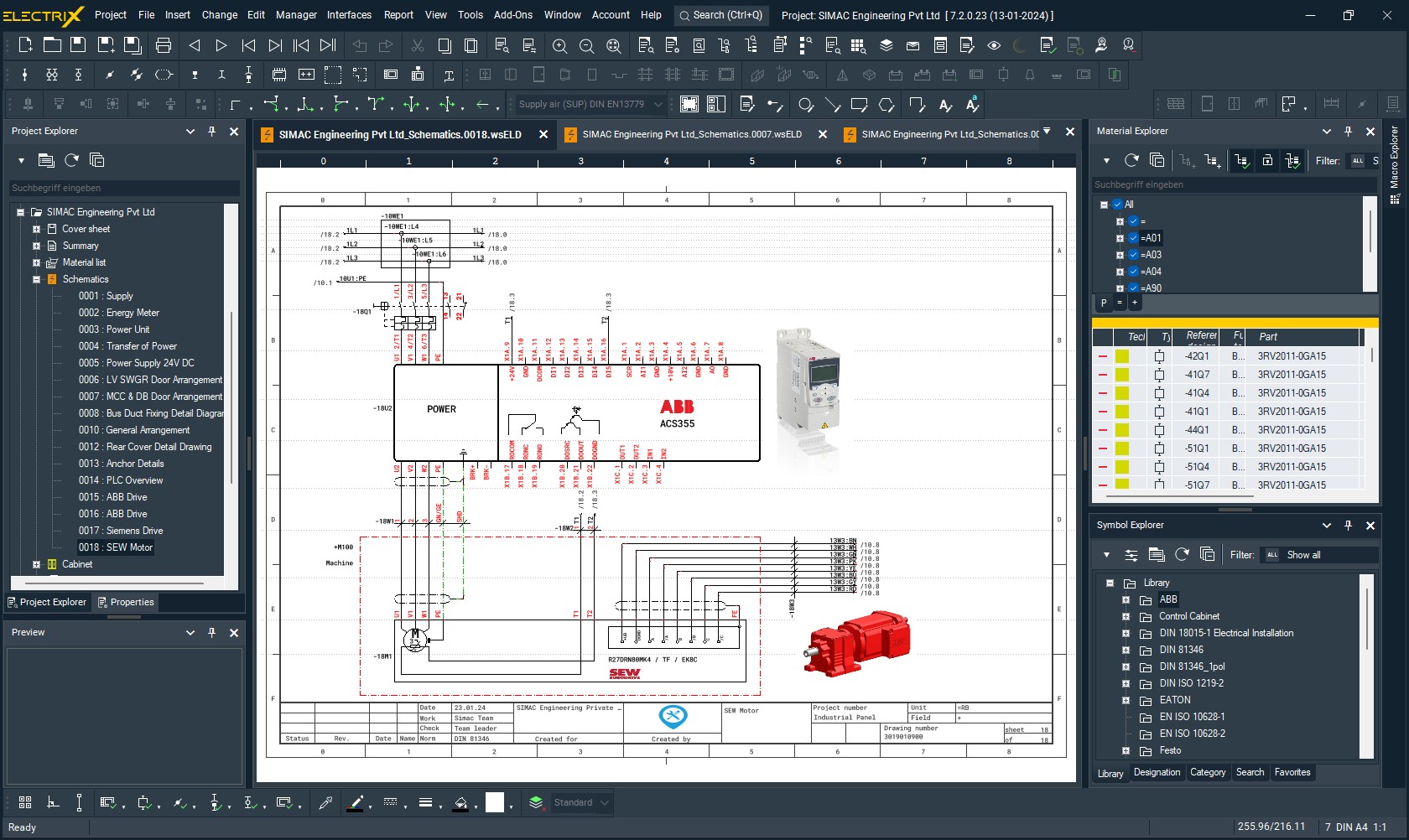
Task: Select the rectangle drawing tool
Action: pos(859,105)
